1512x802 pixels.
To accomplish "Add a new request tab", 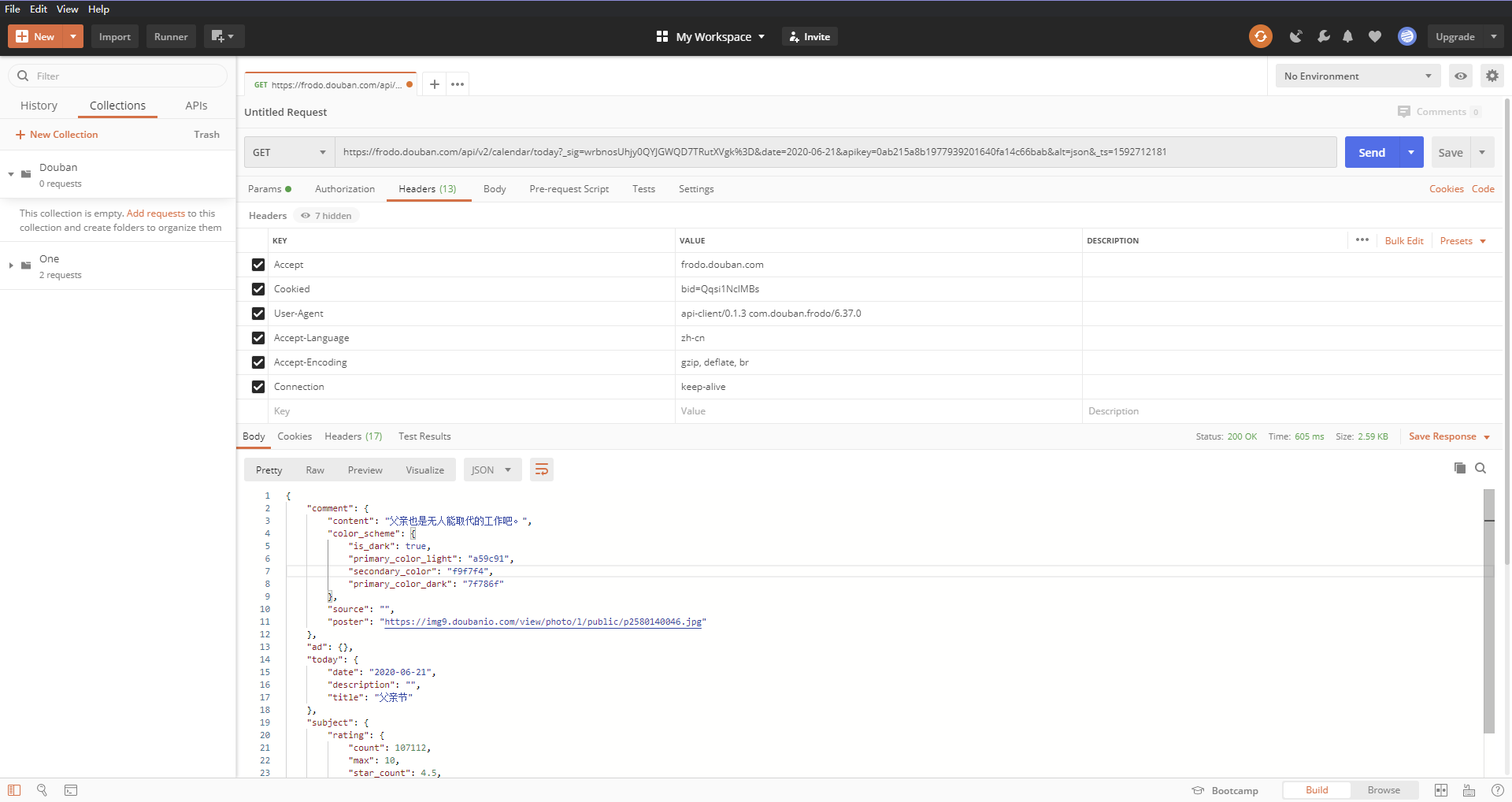I will [x=435, y=84].
